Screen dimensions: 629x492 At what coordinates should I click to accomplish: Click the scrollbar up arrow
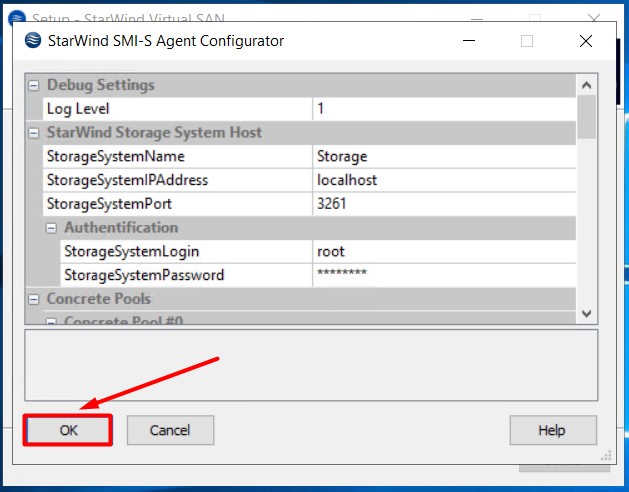587,84
